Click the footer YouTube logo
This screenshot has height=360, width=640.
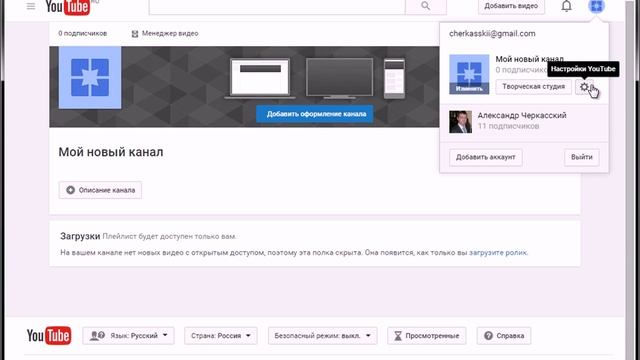pos(49,336)
